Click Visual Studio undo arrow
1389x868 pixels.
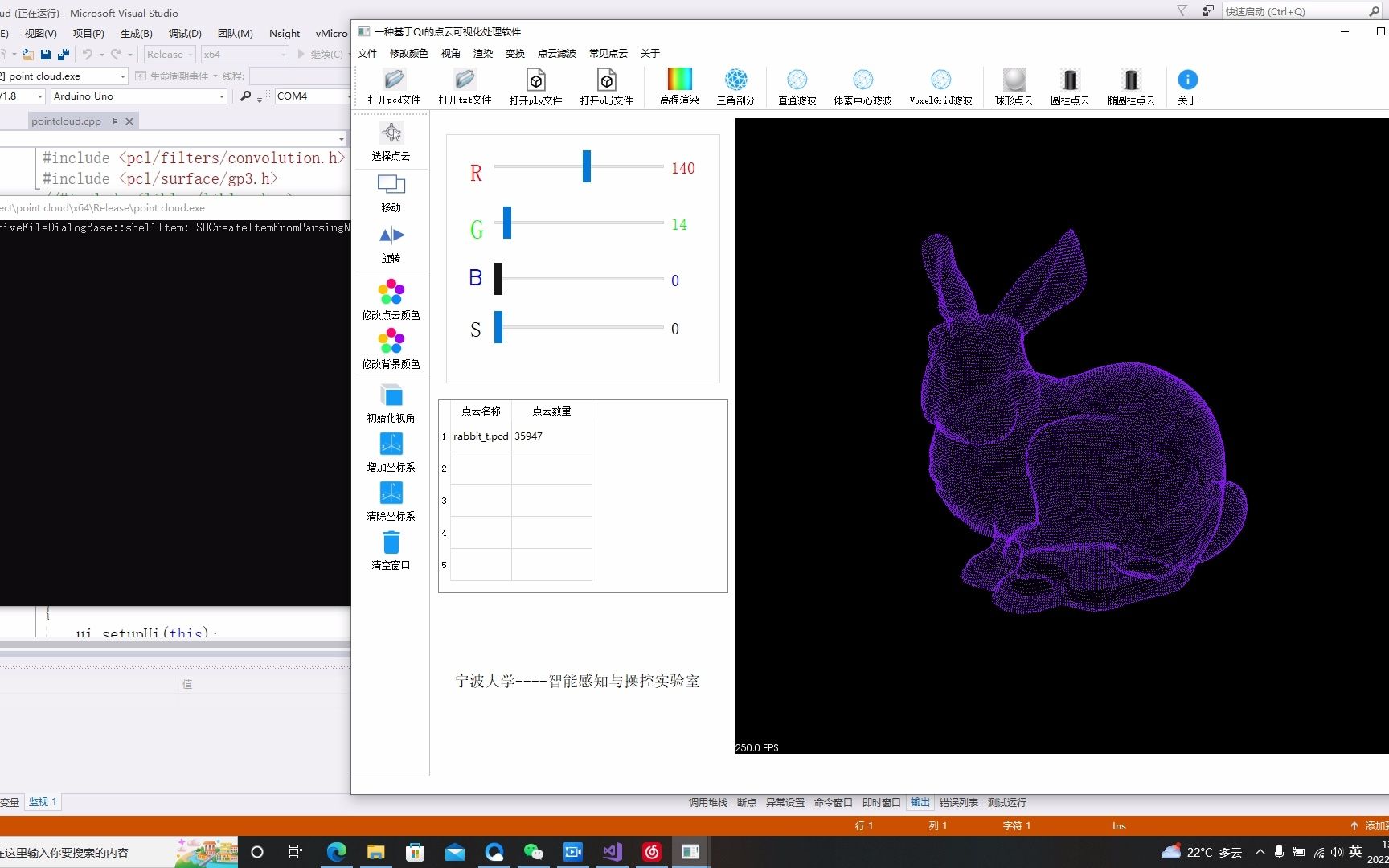coord(88,55)
